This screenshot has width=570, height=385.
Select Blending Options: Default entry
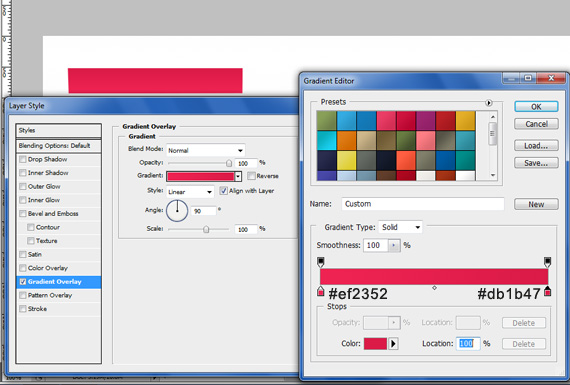59,146
